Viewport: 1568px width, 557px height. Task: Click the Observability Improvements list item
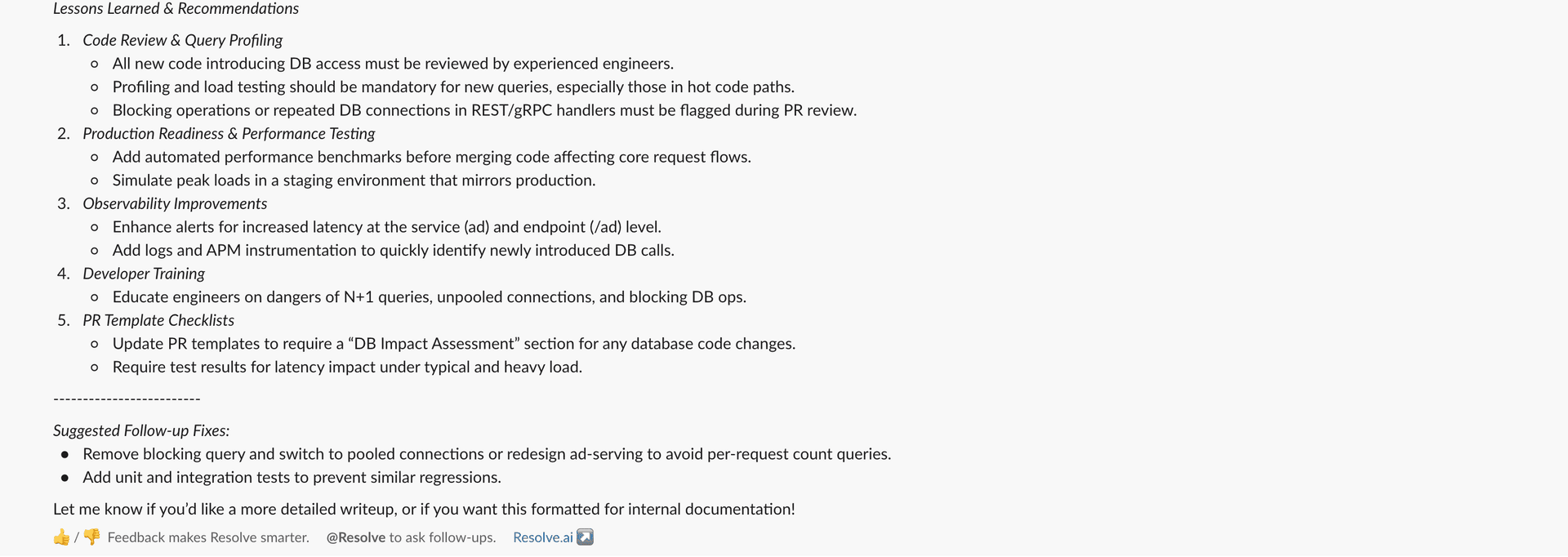(175, 203)
